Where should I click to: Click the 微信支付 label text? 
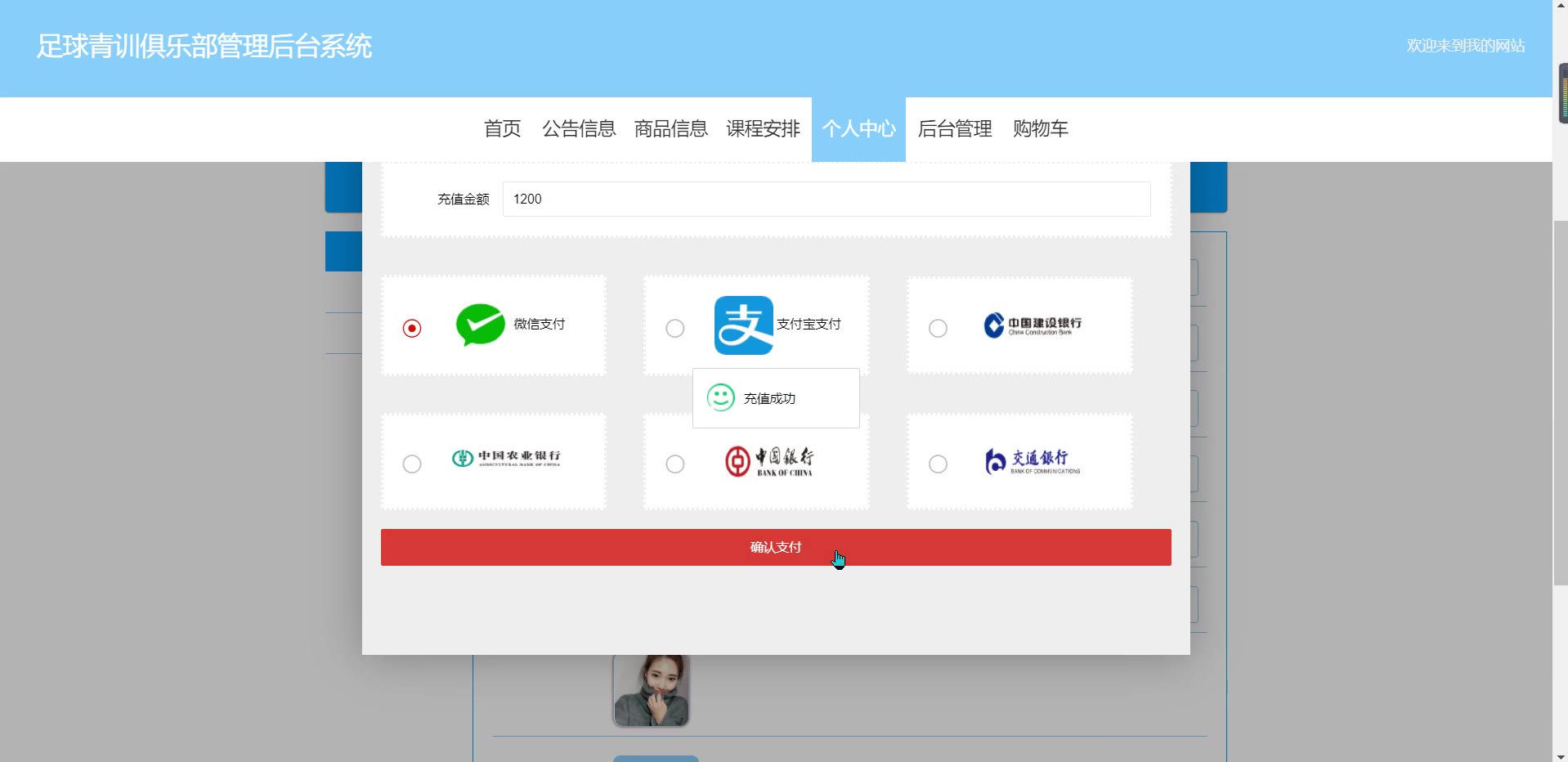point(539,324)
